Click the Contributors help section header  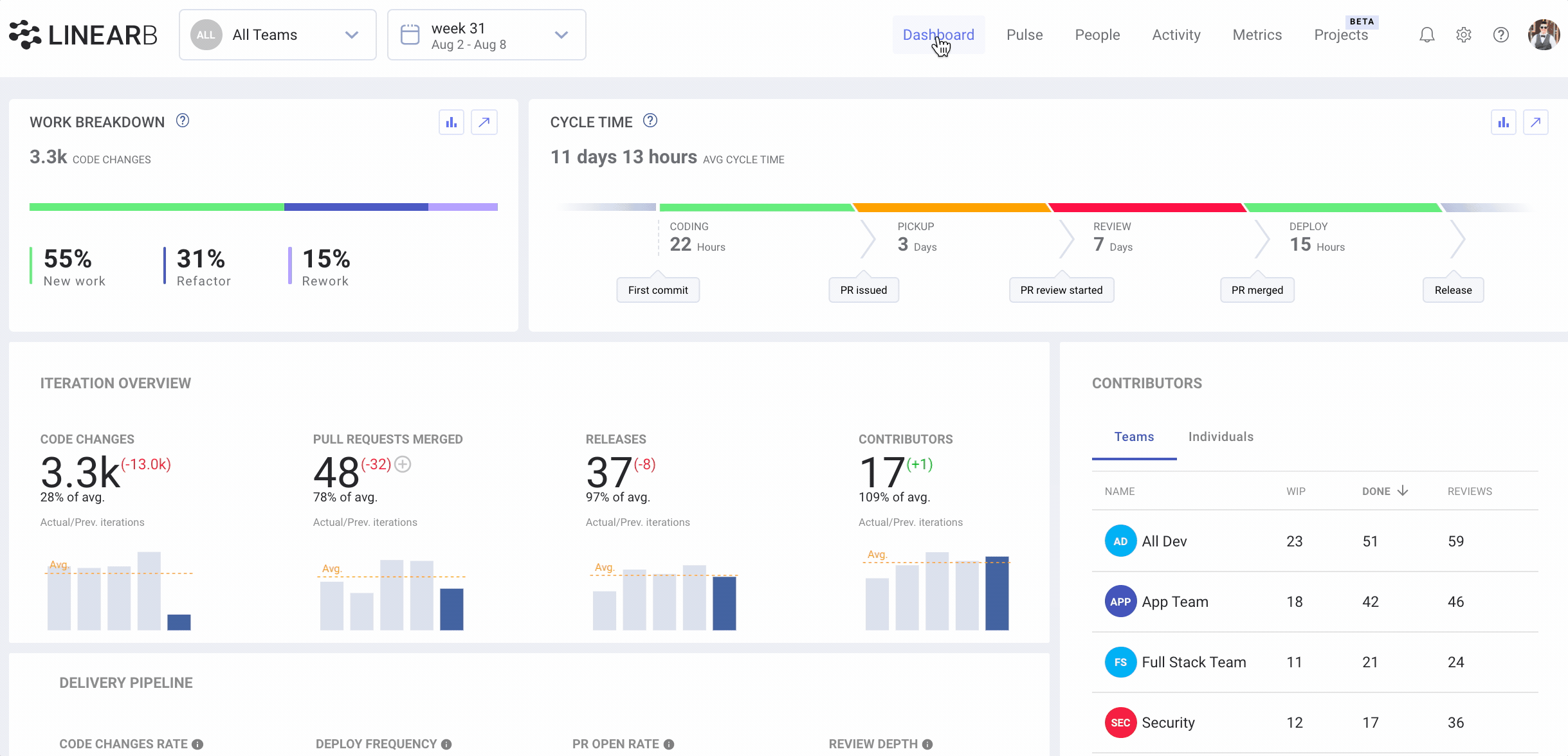1147,383
